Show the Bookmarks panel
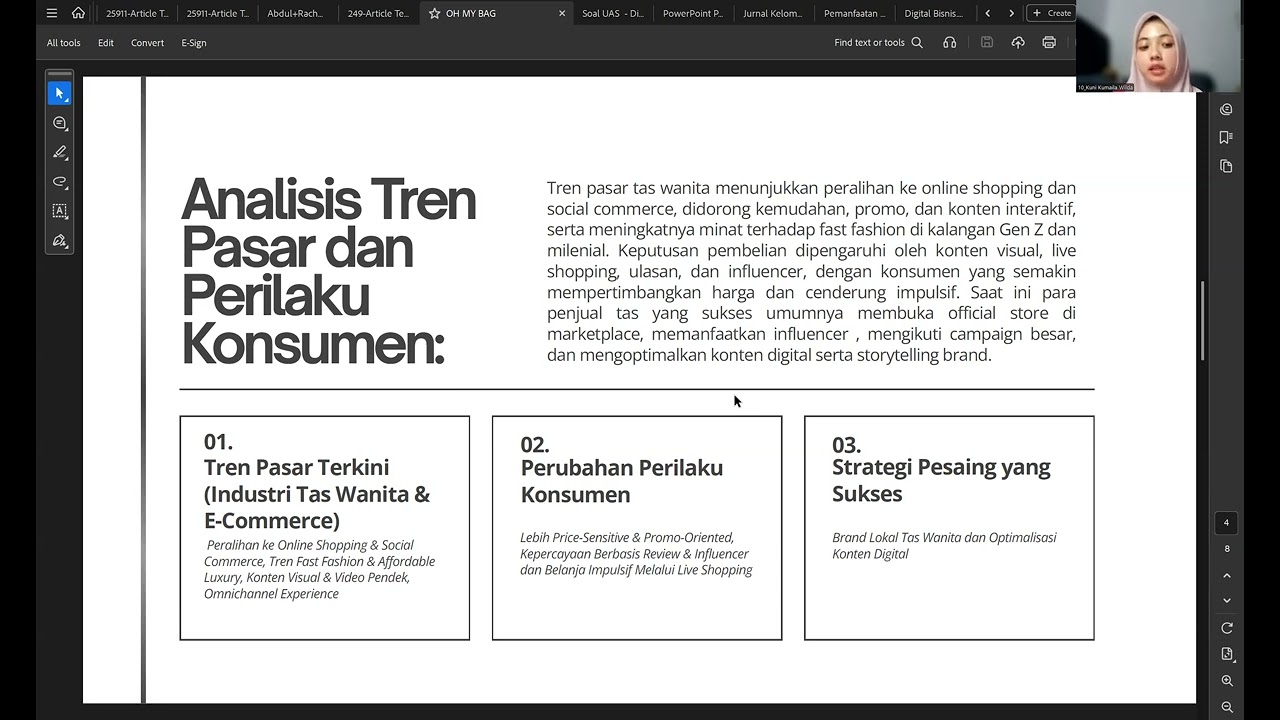1280x720 pixels. click(1226, 137)
